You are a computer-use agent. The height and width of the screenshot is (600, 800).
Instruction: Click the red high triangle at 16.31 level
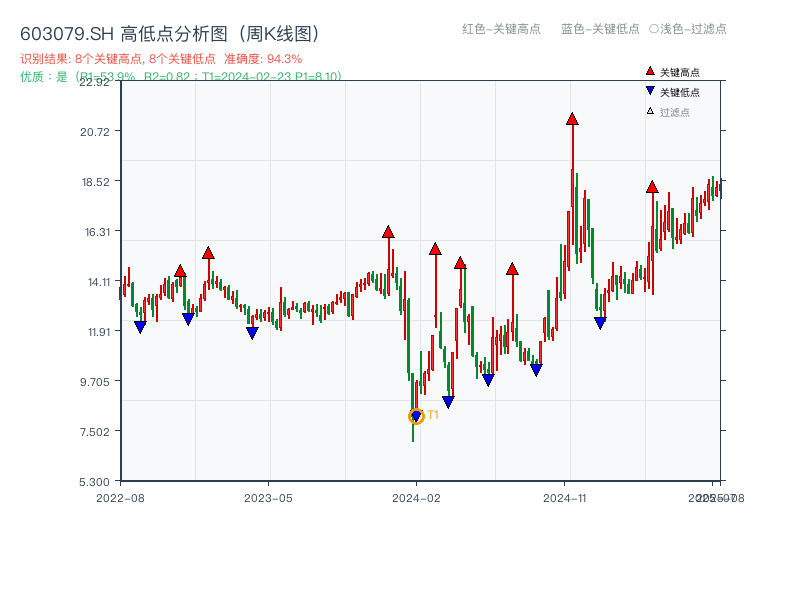388,232
